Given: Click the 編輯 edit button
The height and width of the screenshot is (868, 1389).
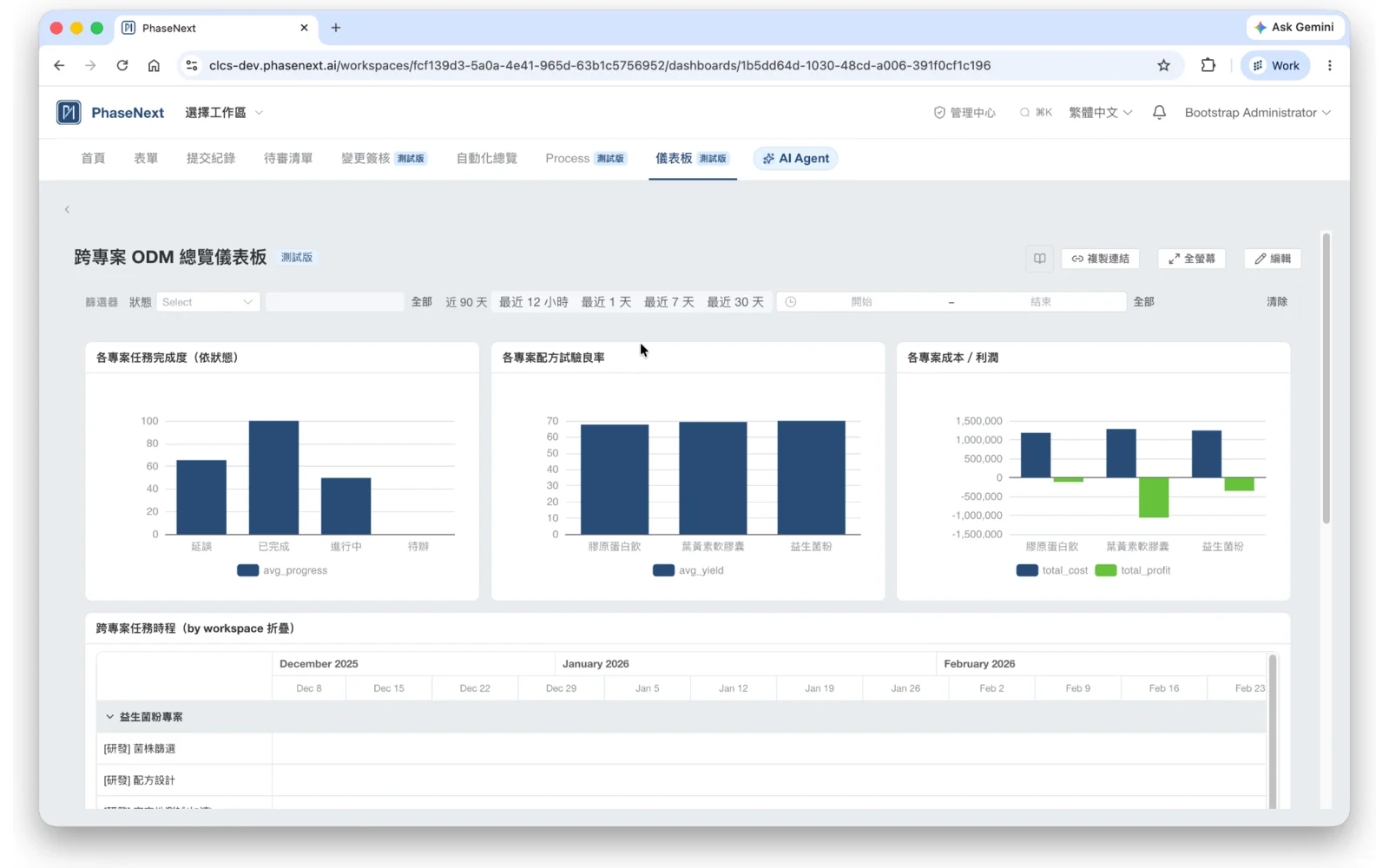Looking at the screenshot, I should 1273,259.
